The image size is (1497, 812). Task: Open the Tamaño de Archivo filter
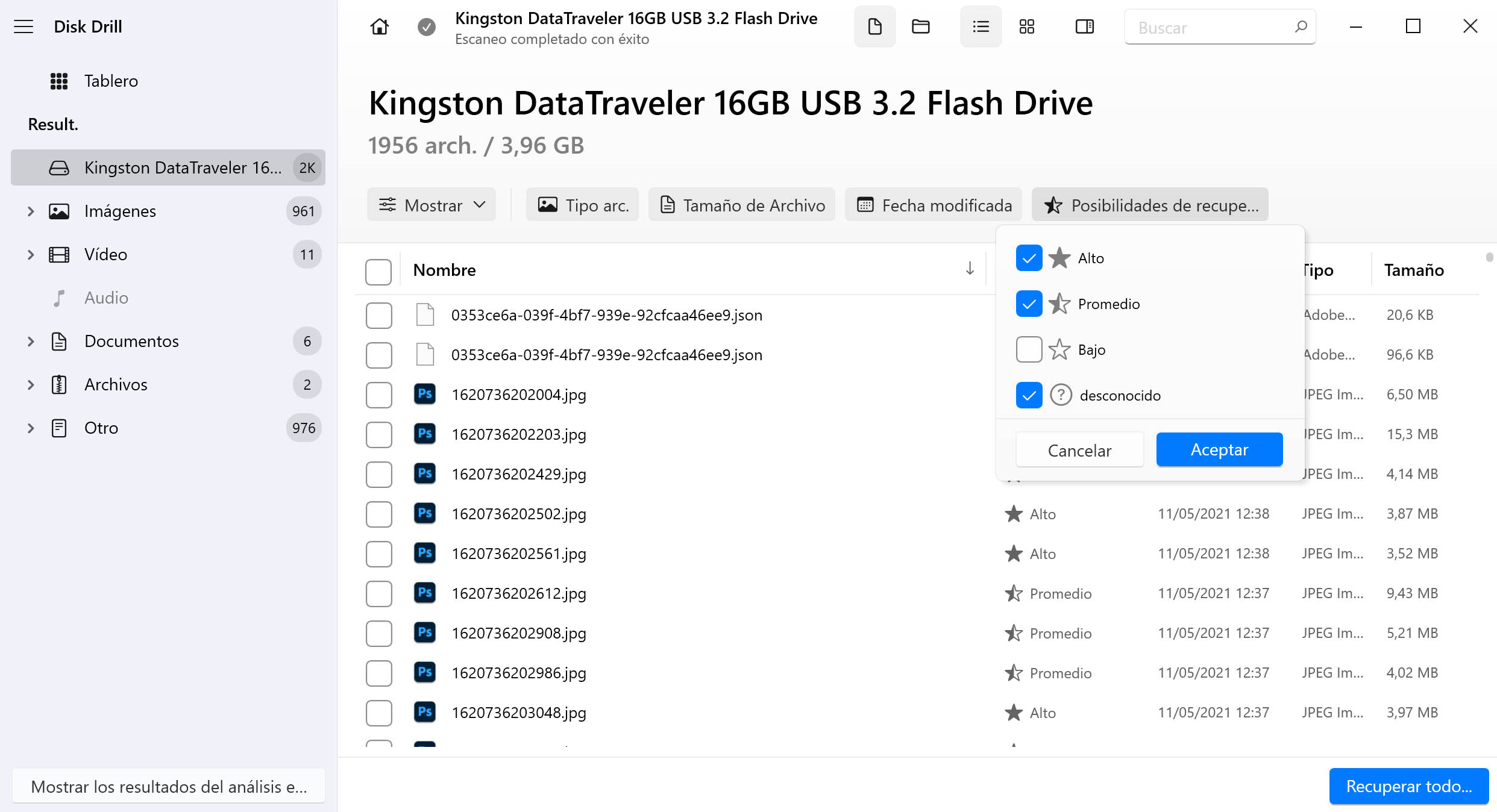point(742,205)
